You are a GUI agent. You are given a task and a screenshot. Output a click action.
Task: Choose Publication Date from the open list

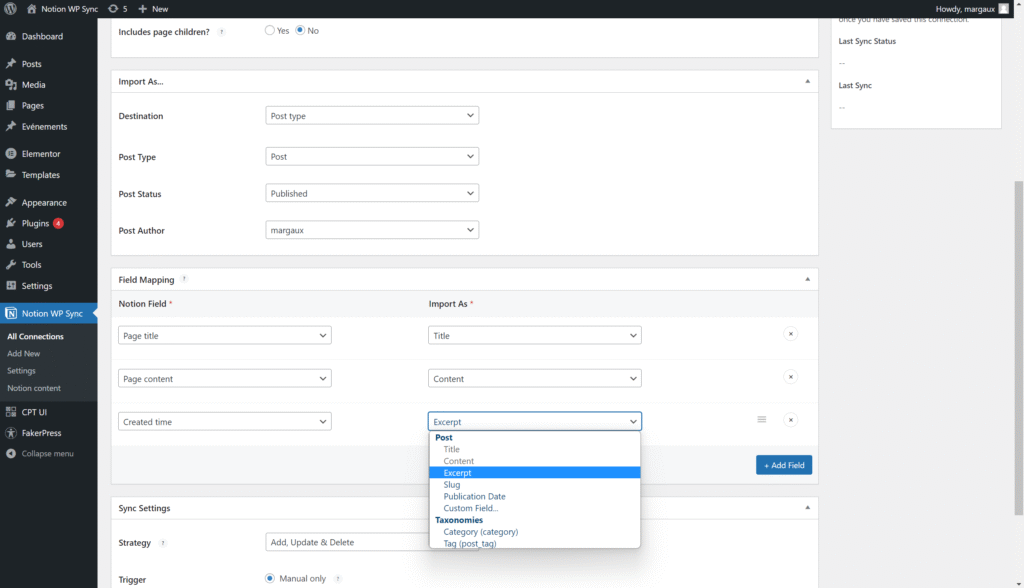[474, 497]
